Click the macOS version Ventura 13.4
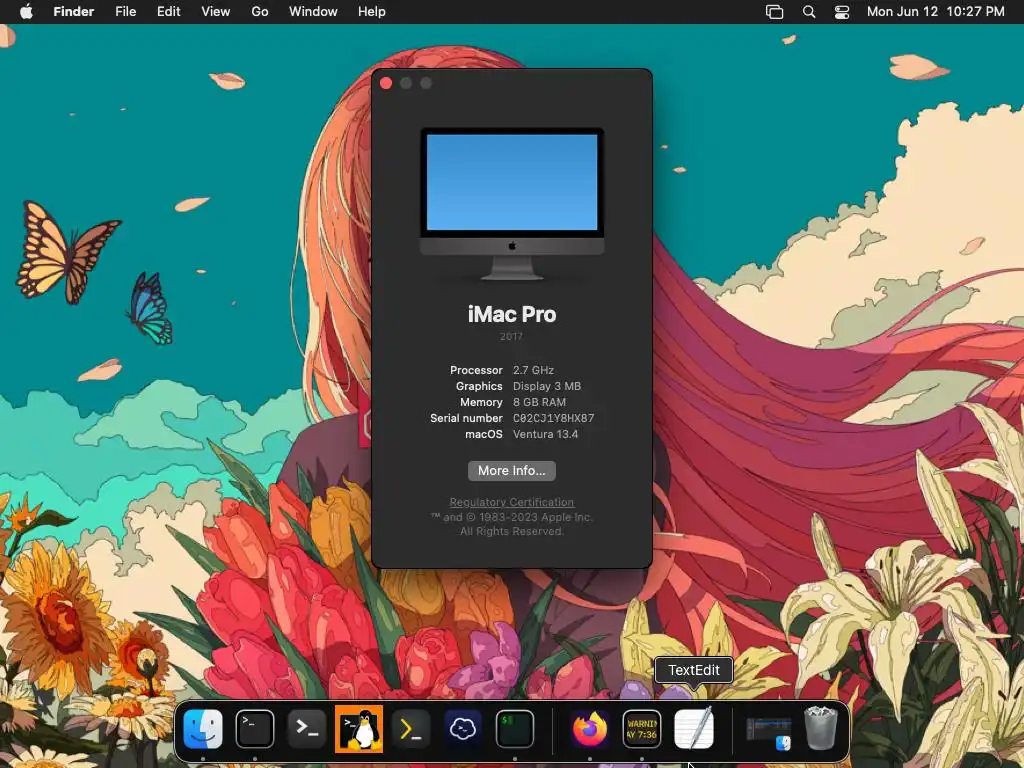Viewport: 1024px width, 768px height. (x=545, y=434)
